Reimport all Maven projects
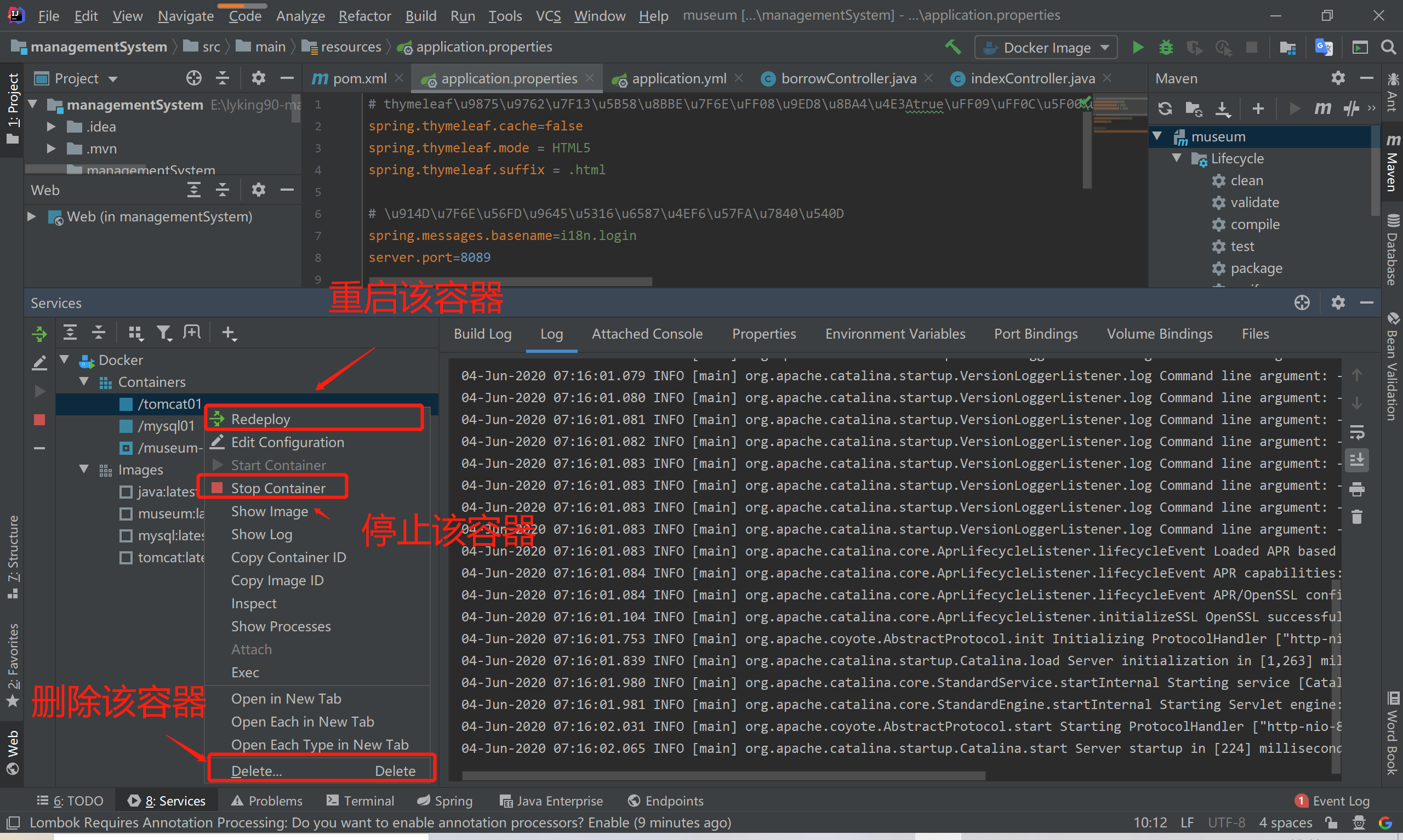The width and height of the screenshot is (1403, 840). (x=1165, y=108)
